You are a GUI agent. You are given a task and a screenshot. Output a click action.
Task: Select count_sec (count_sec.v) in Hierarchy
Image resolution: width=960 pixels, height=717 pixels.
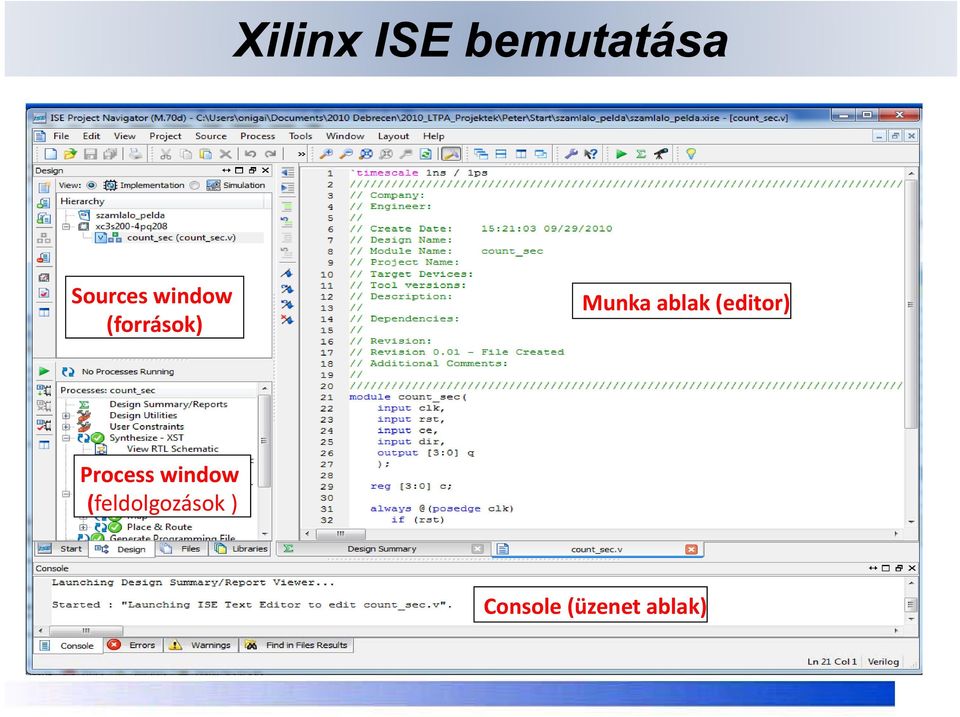tap(181, 238)
